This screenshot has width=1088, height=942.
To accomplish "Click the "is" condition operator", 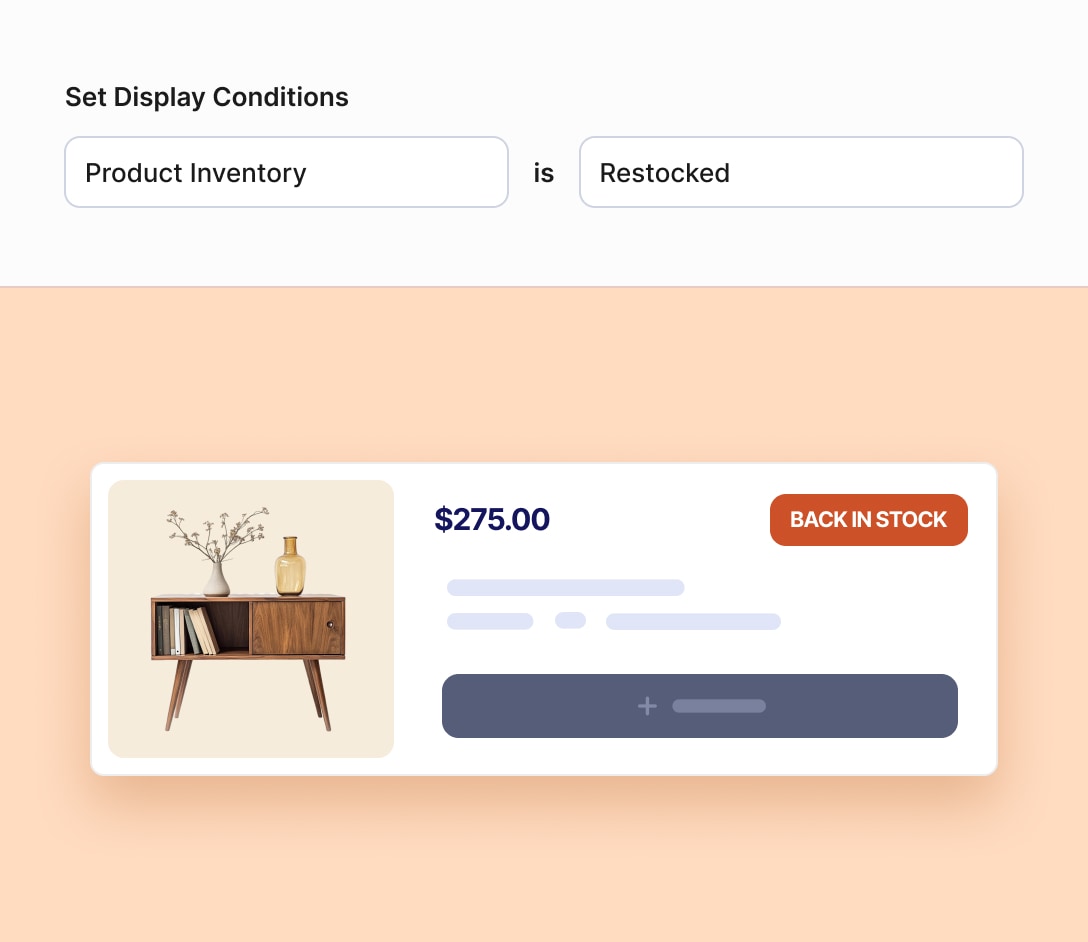I will tap(544, 173).
